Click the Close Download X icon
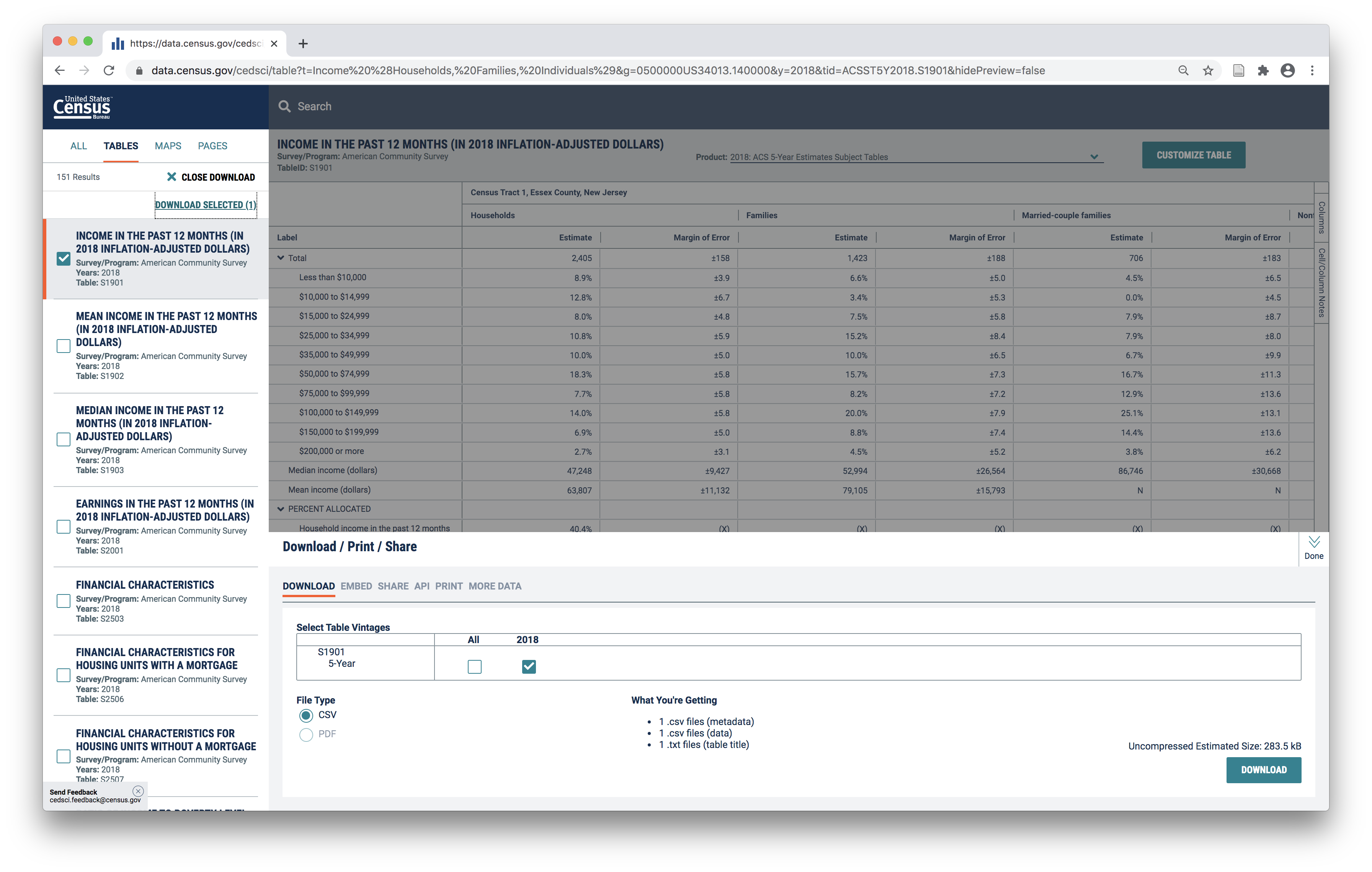The image size is (1372, 872). [171, 177]
